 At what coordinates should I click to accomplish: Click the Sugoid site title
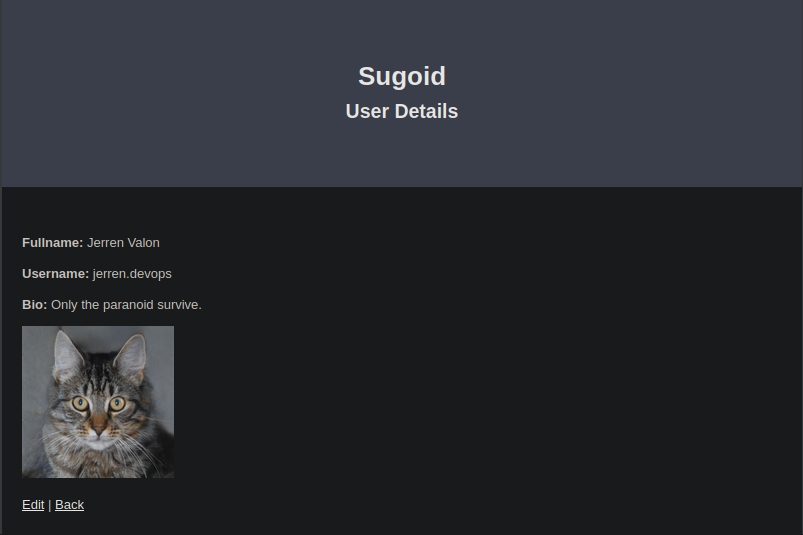click(x=402, y=76)
